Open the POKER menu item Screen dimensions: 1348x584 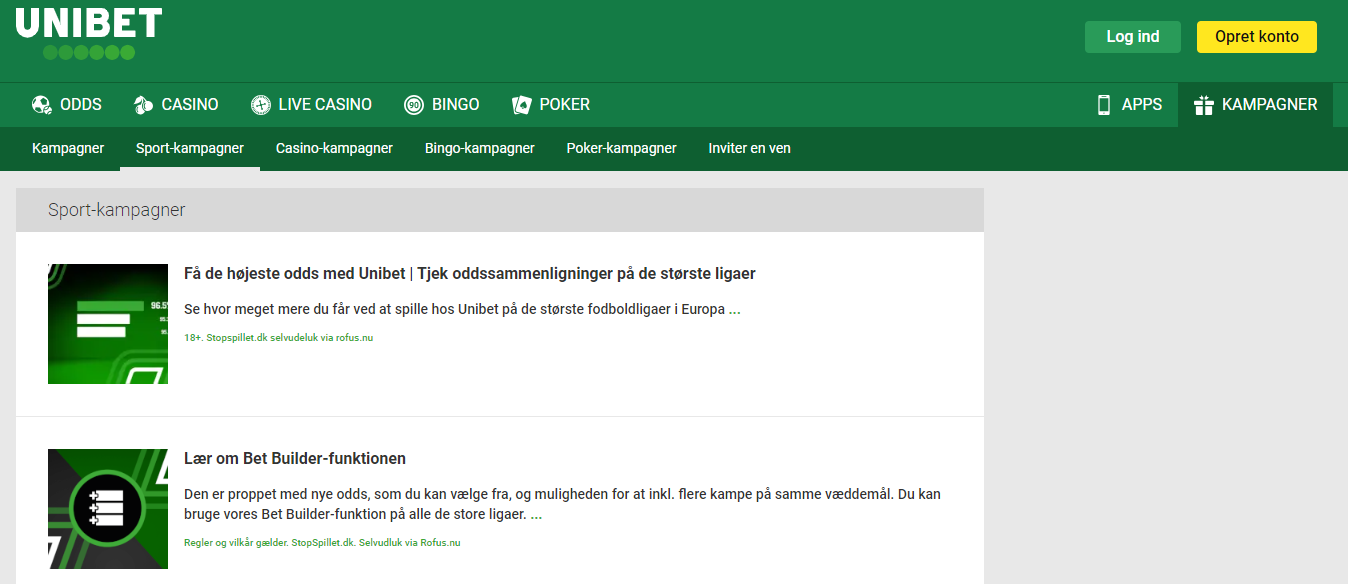(551, 105)
